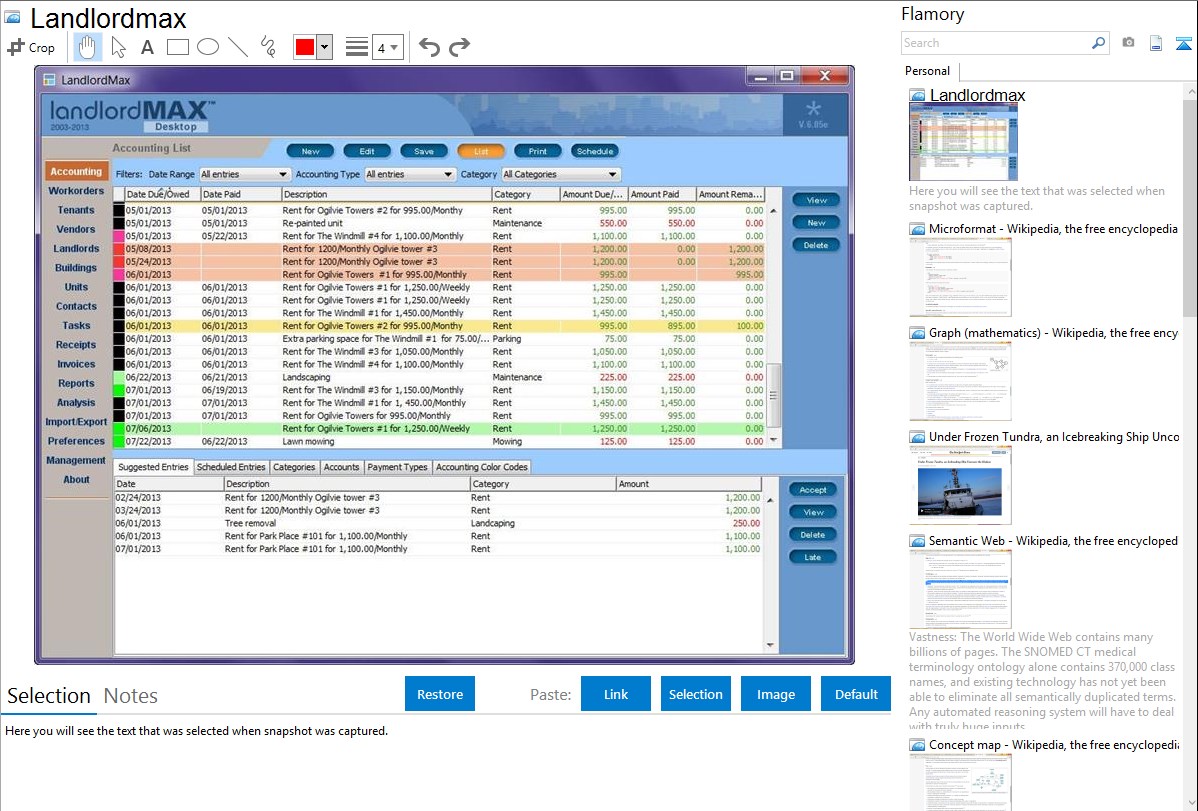This screenshot has height=811, width=1198.
Task: Switch to the Notes tab
Action: 131,696
